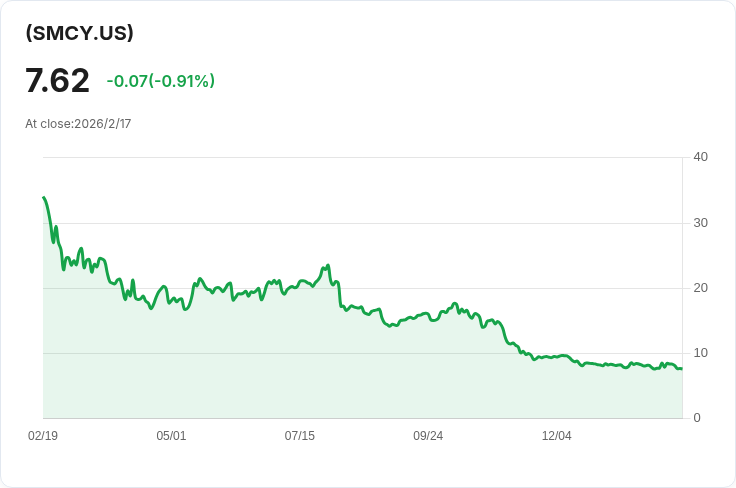
Task: Click the price line directly above 09/24
Action: [428, 315]
